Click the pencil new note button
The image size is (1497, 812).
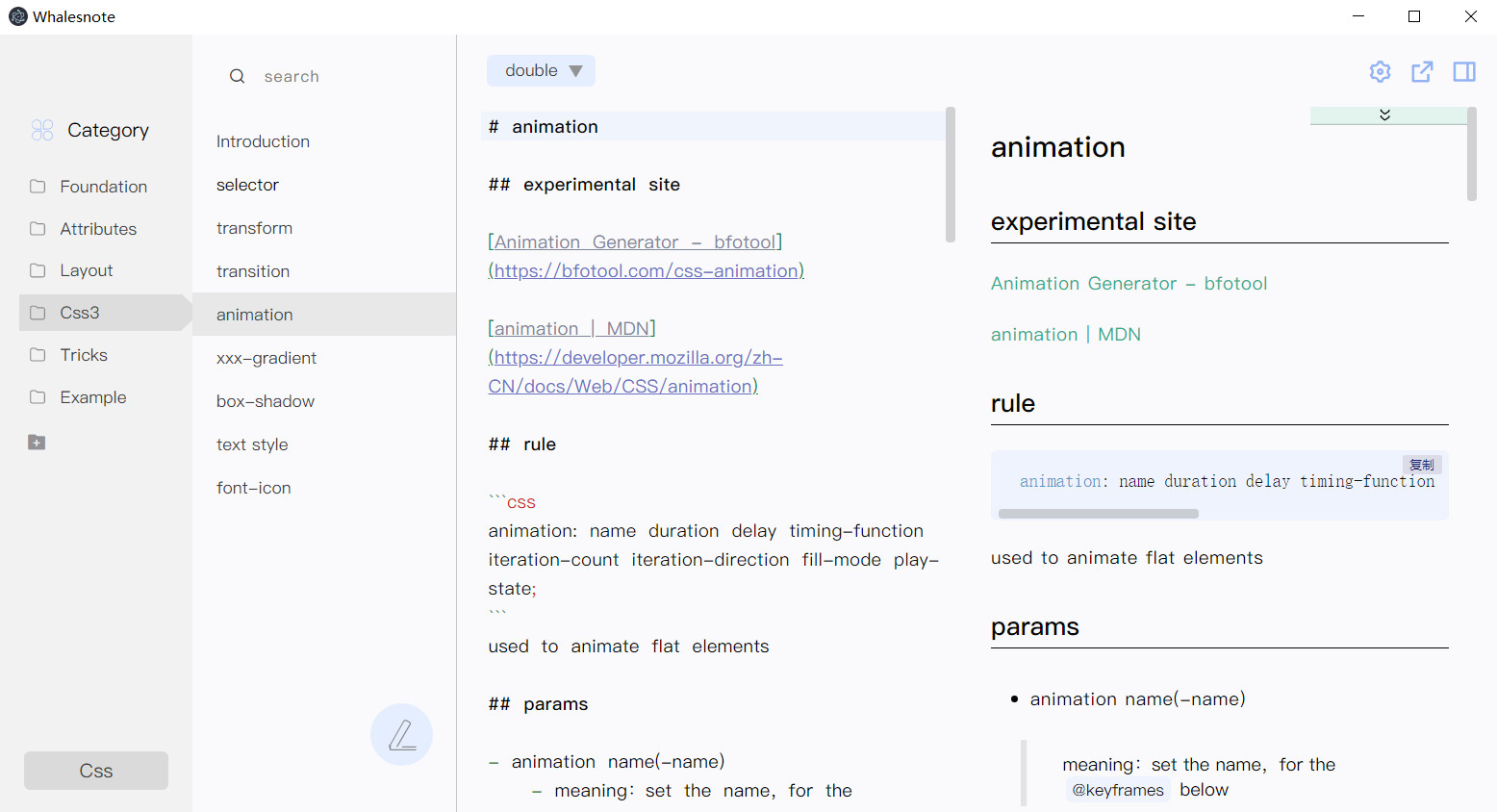[x=401, y=734]
